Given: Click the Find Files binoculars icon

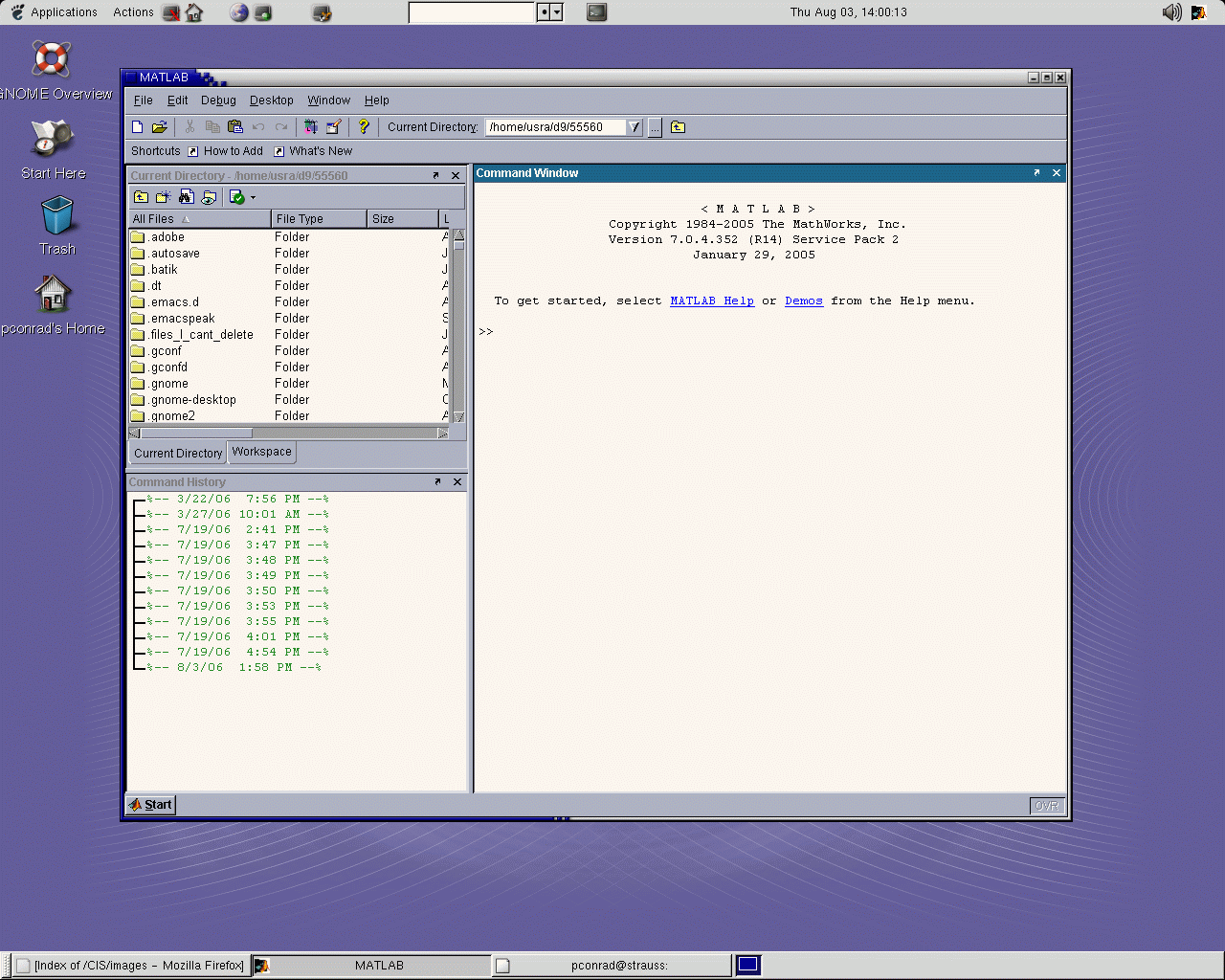Looking at the screenshot, I should pyautogui.click(x=187, y=197).
